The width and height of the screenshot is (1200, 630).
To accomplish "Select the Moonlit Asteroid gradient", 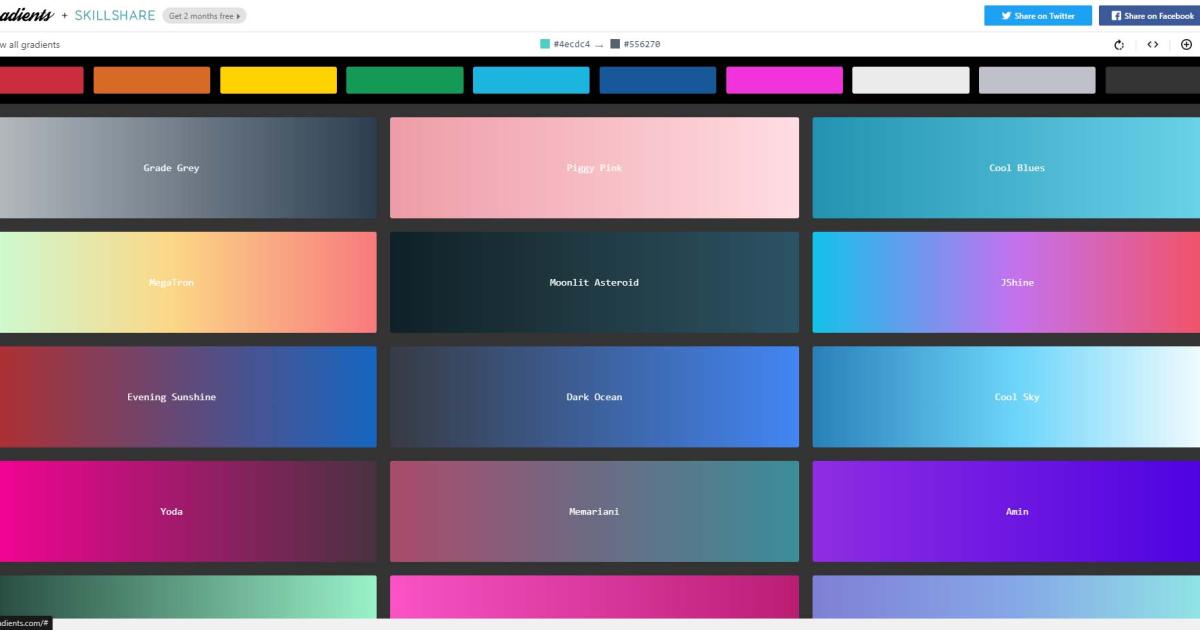I will [593, 282].
